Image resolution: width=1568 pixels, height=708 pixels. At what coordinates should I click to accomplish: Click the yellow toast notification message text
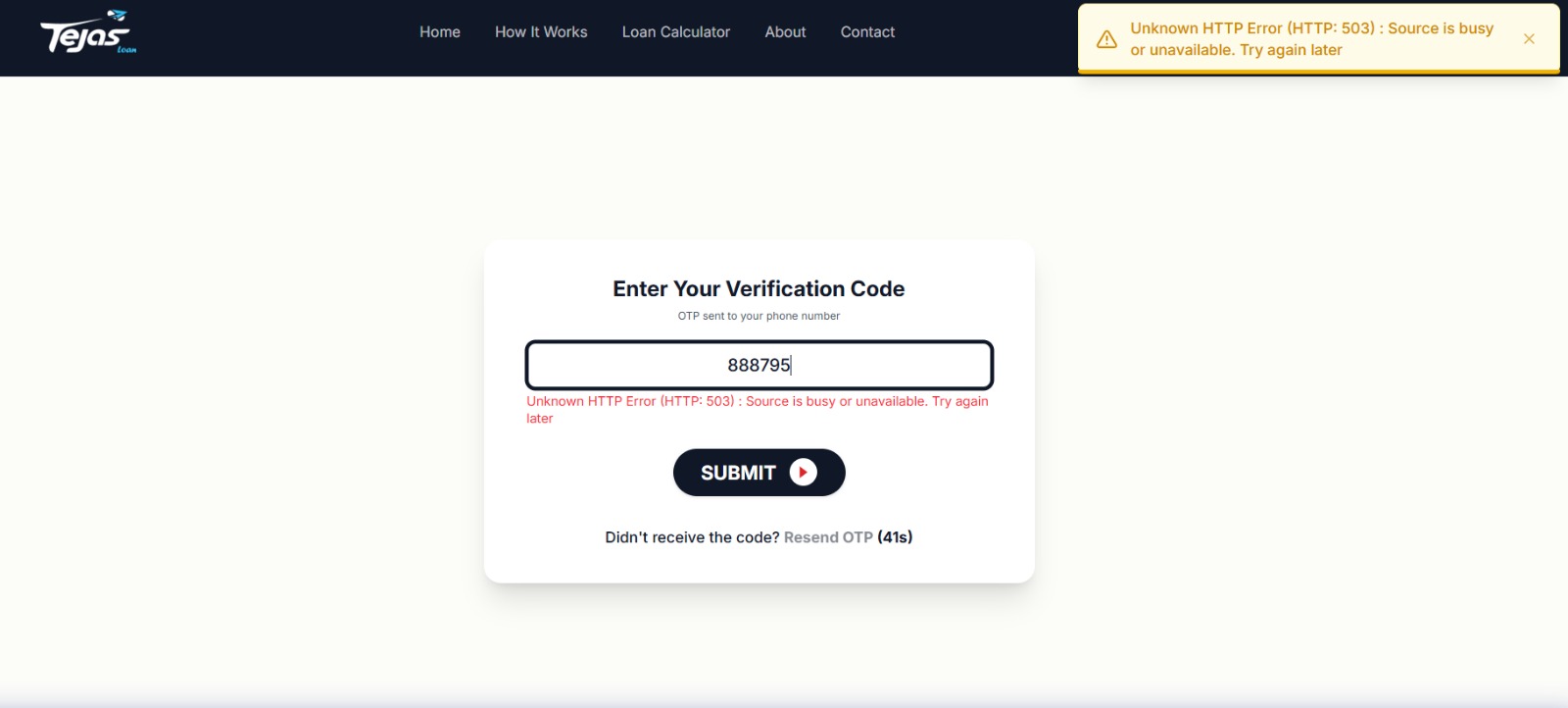pos(1311,39)
